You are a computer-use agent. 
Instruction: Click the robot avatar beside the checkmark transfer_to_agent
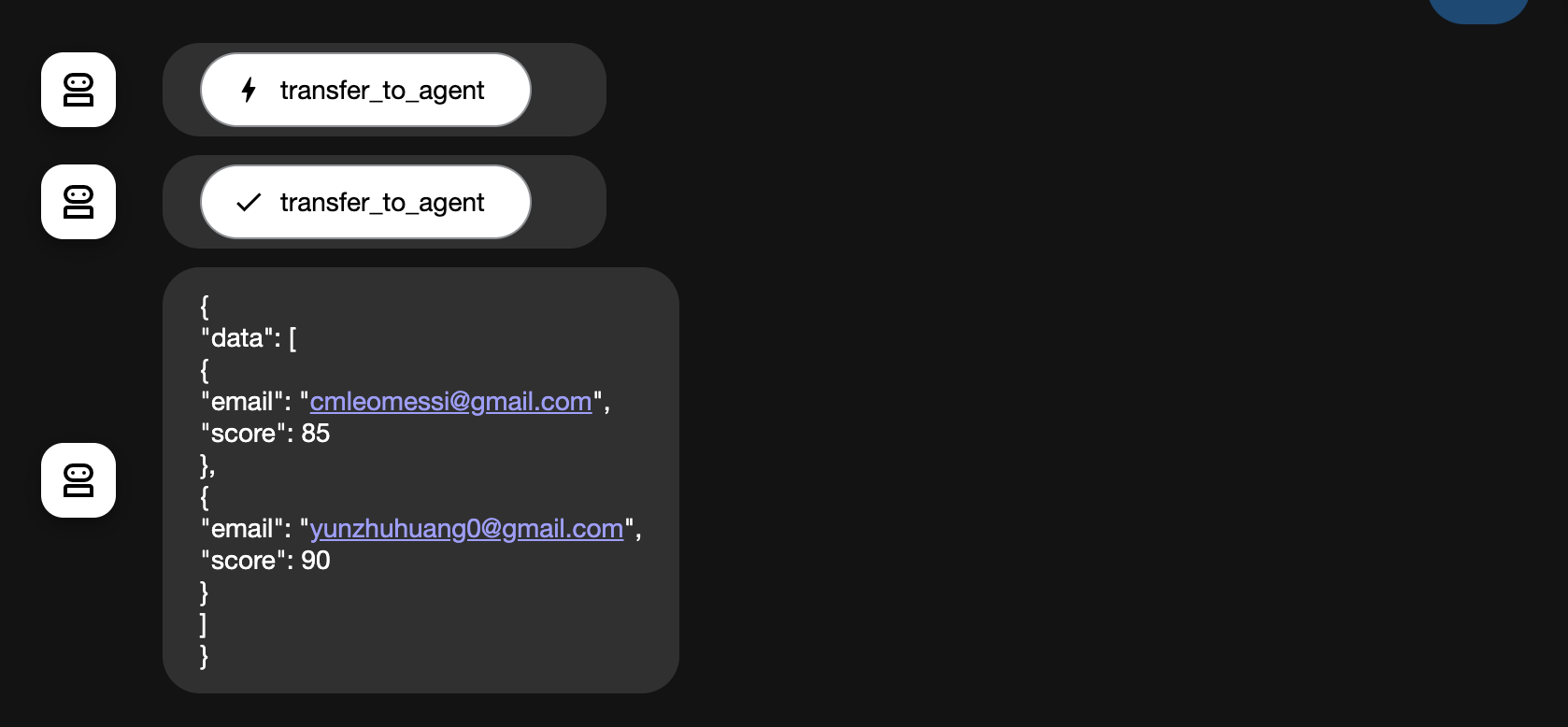pyautogui.click(x=78, y=202)
